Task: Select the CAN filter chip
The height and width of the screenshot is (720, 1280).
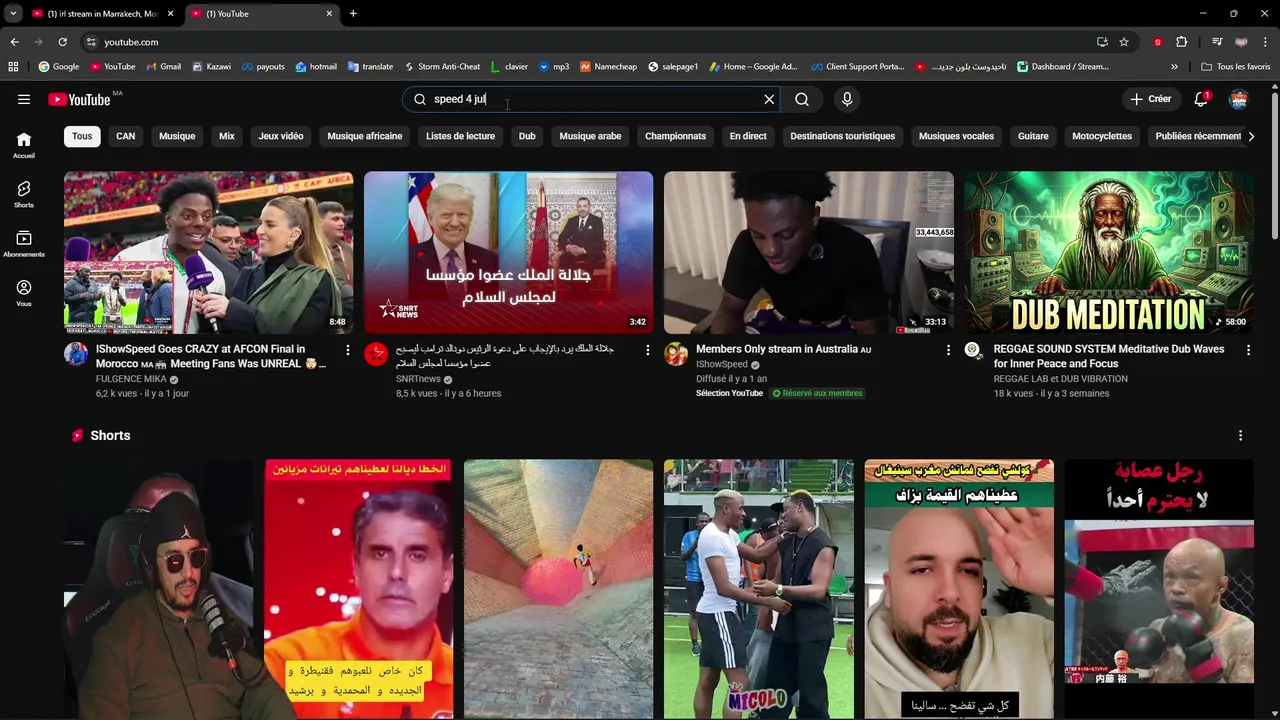Action: (125, 136)
